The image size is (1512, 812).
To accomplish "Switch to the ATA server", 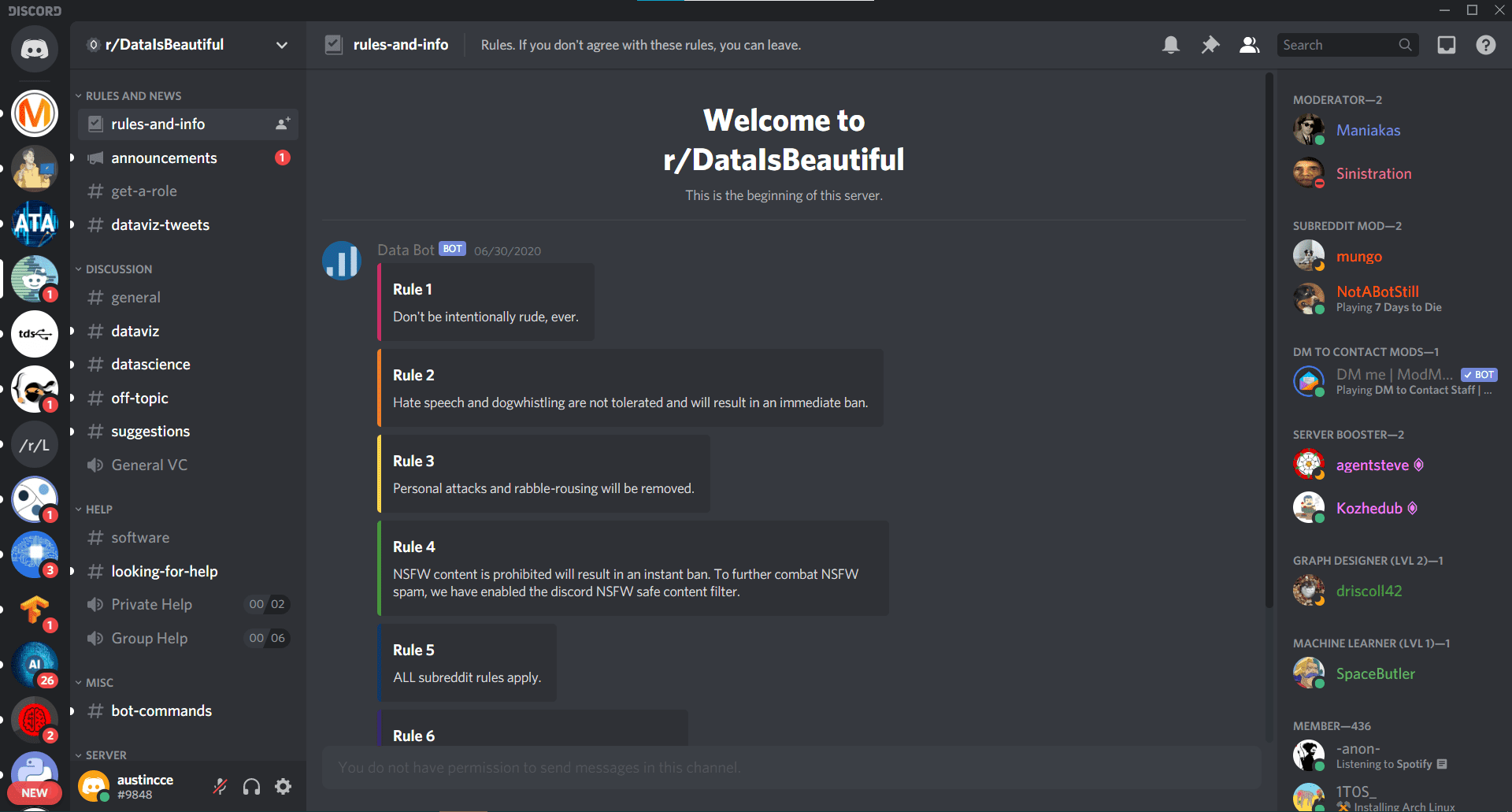I will coord(35,224).
